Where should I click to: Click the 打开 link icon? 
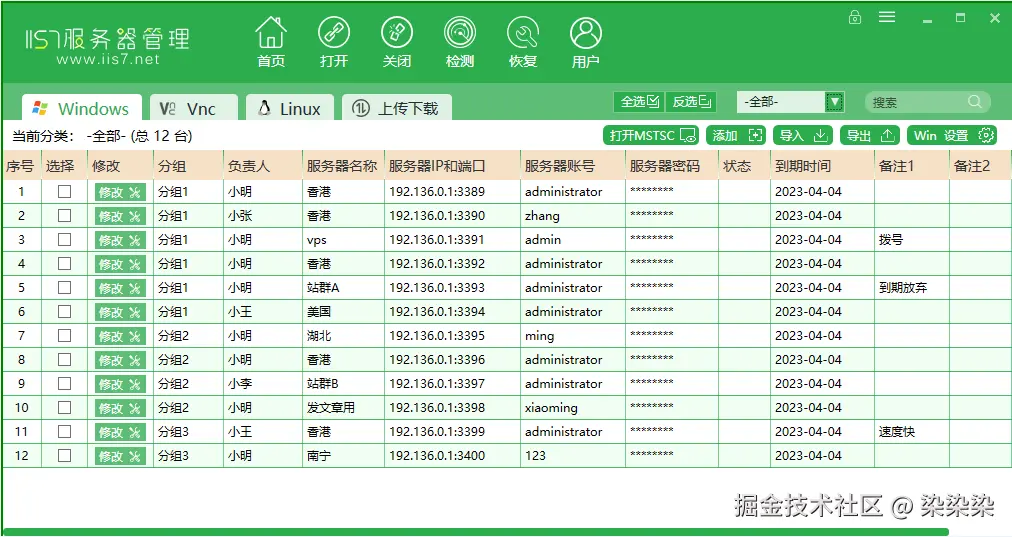coord(334,43)
